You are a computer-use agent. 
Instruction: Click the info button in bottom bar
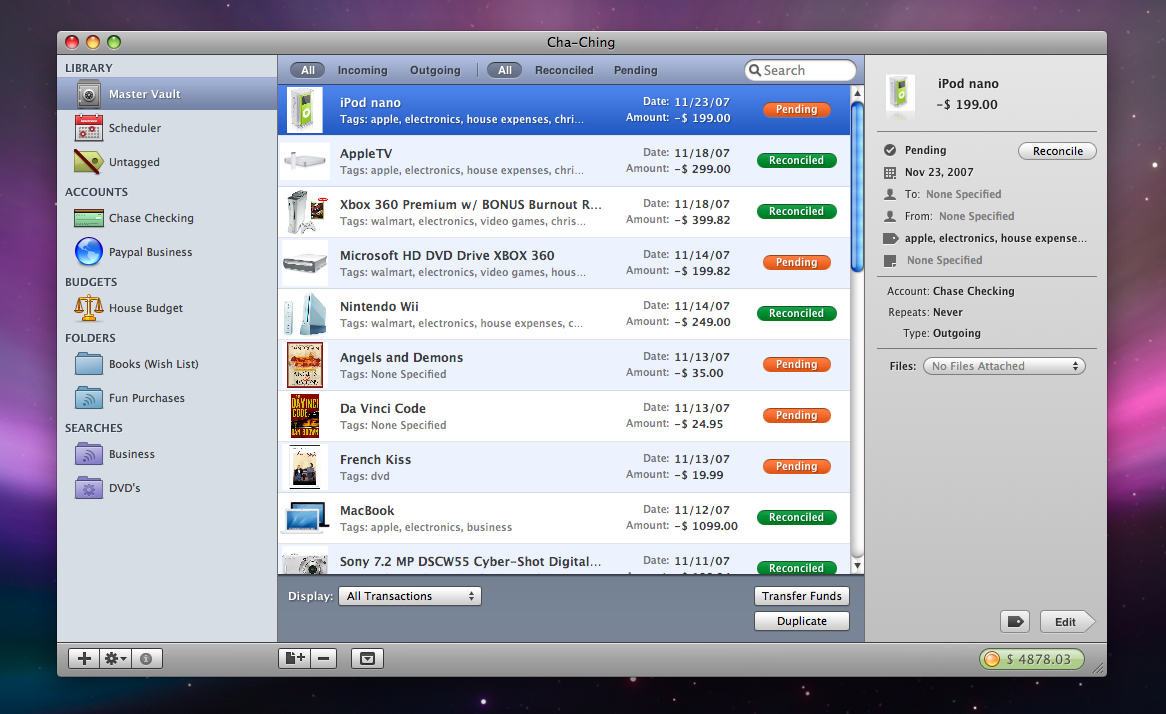[147, 659]
